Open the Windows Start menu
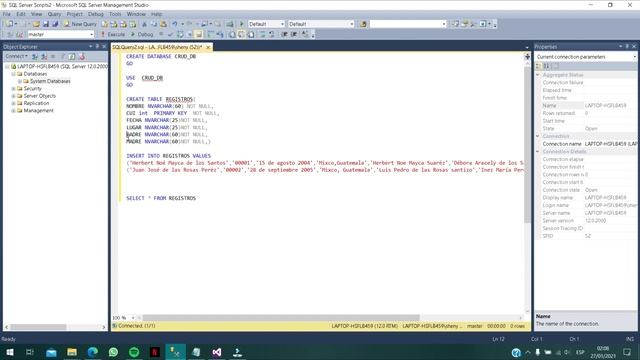The image size is (640, 360). tap(9, 352)
